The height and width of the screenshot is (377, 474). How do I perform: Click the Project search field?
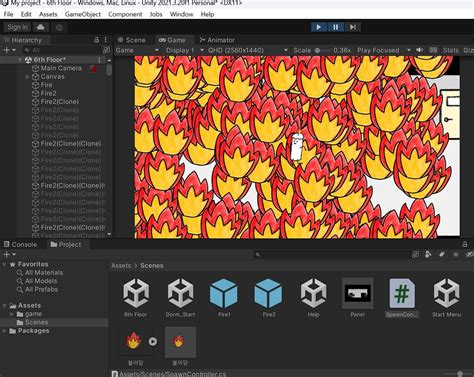pyautogui.click(x=332, y=255)
